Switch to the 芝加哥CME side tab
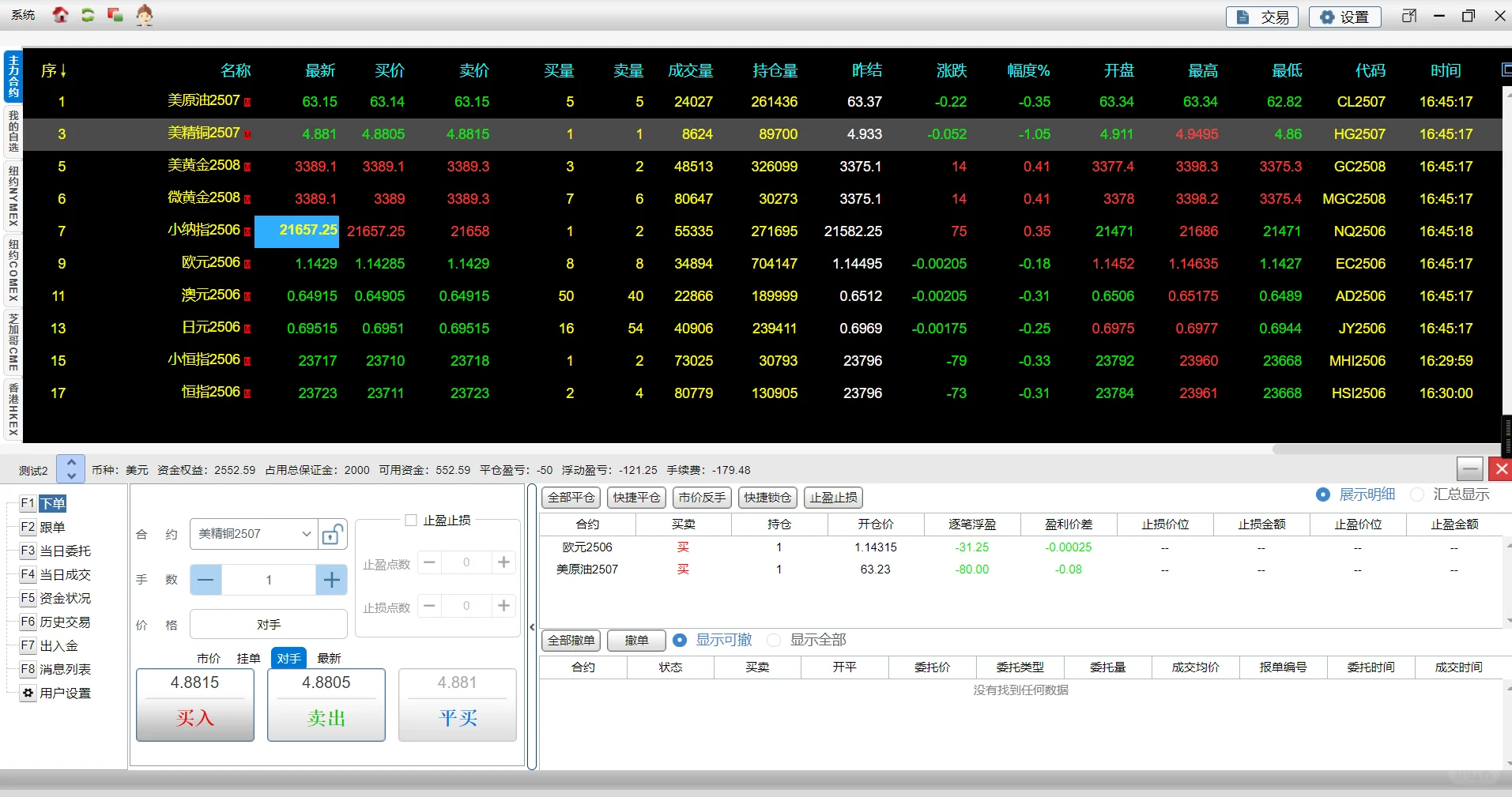This screenshot has width=1512, height=797. pos(13,342)
